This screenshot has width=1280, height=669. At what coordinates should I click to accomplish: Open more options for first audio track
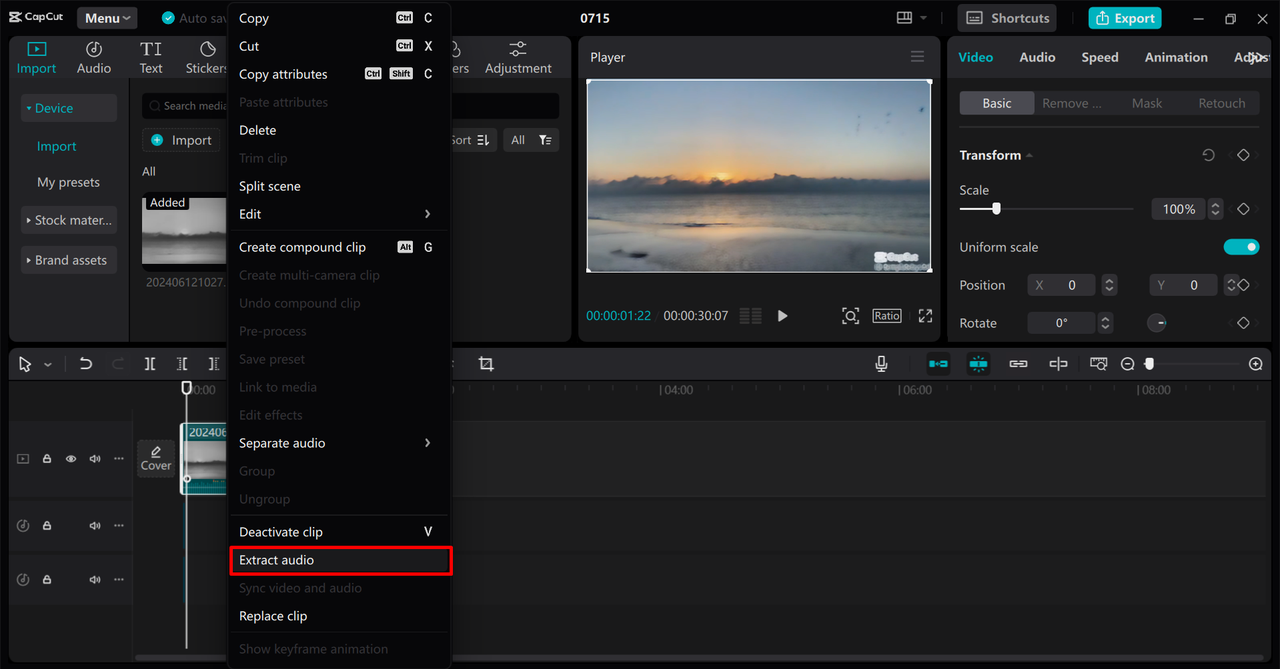tap(119, 526)
